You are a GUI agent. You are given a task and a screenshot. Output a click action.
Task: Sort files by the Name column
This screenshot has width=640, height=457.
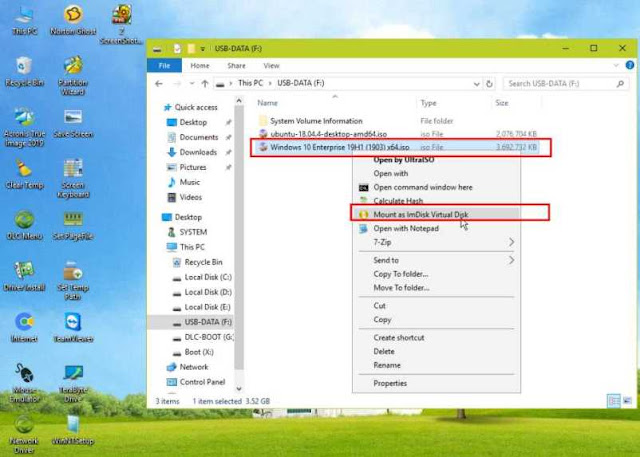[x=335, y=103]
